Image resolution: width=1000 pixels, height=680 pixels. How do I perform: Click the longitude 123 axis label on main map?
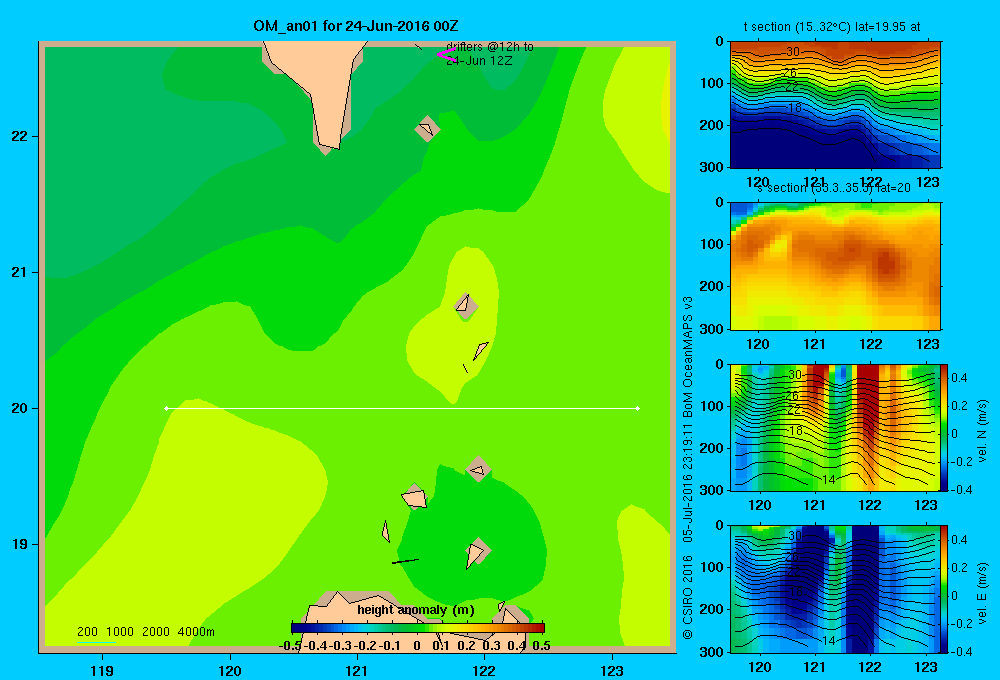[x=612, y=670]
